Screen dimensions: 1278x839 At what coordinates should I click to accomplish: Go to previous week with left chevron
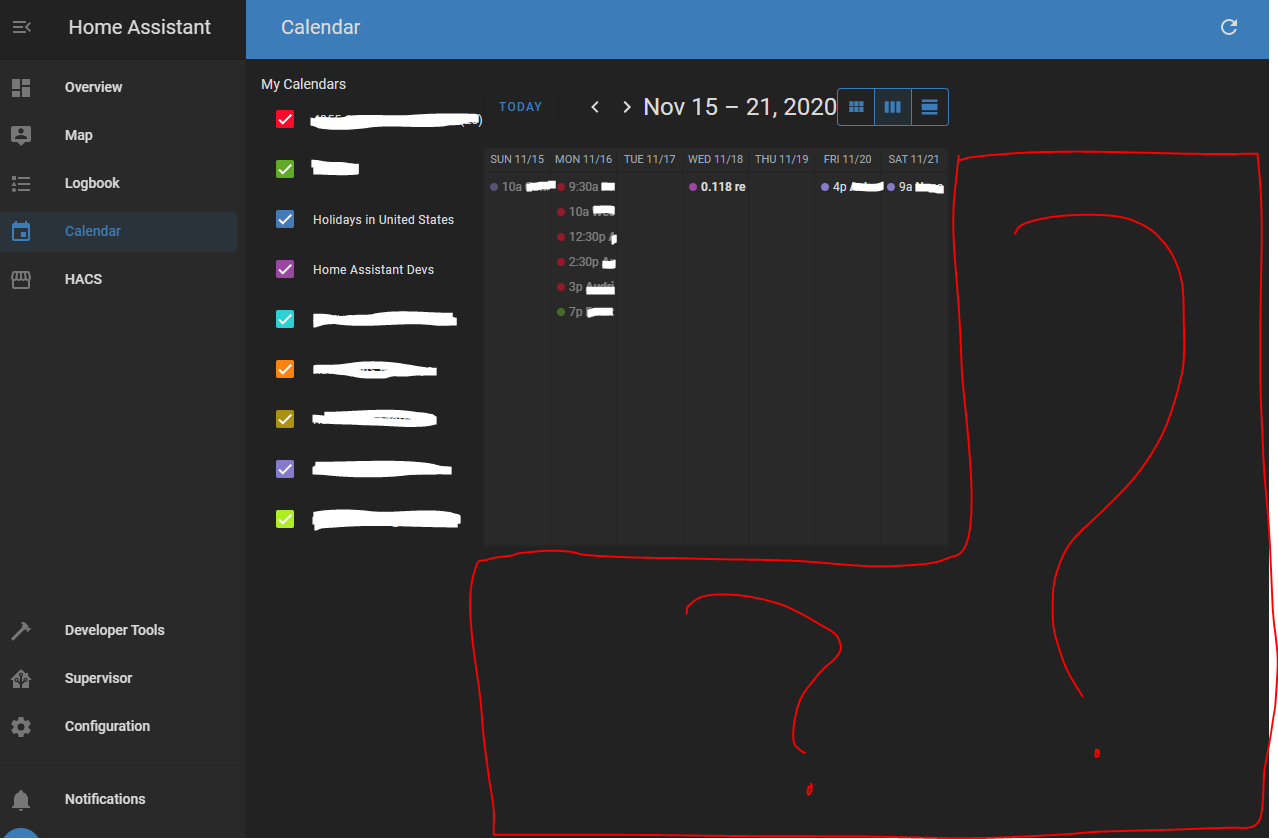pos(595,107)
